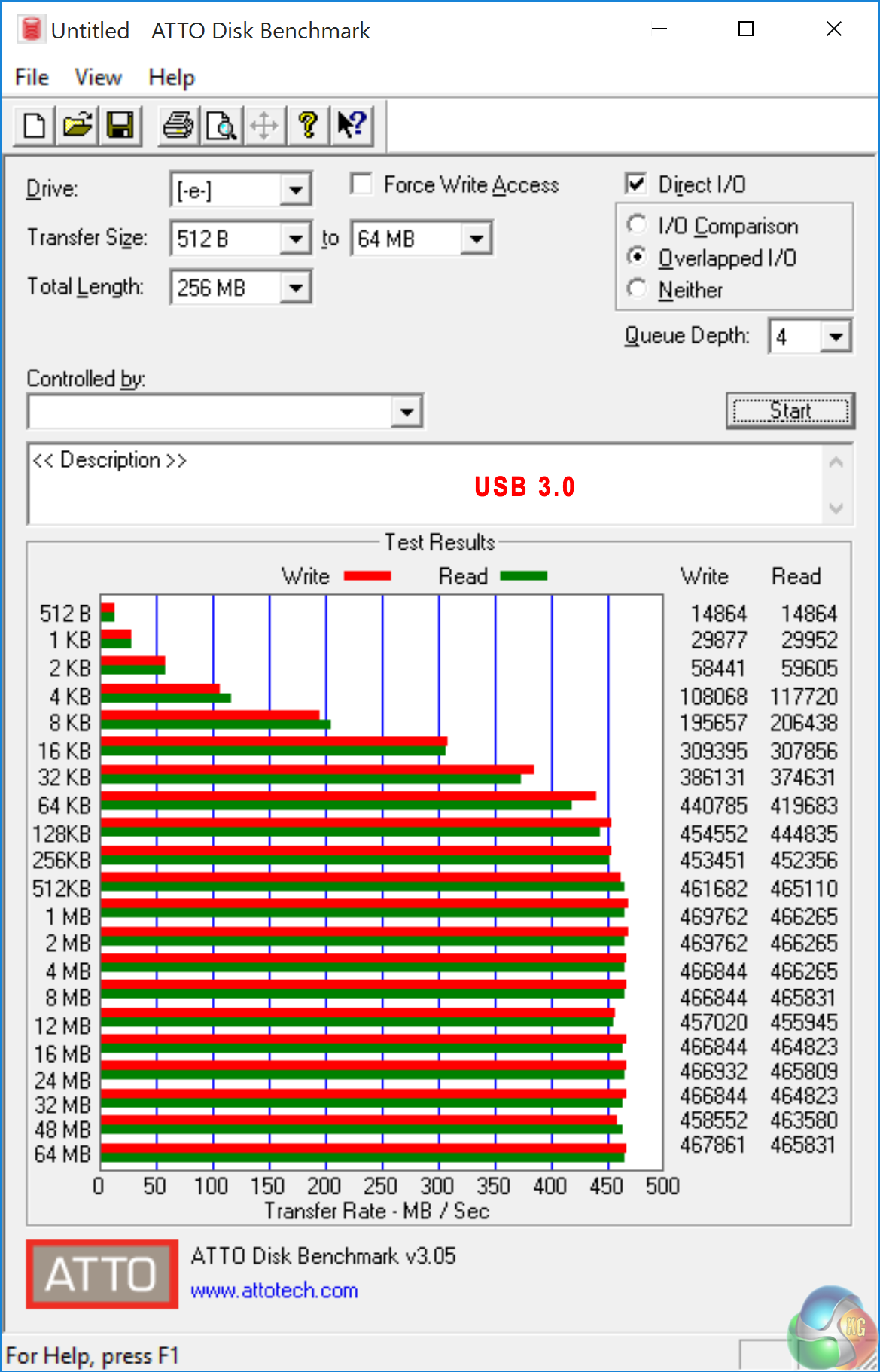Screen dimensions: 880x1372
Task: Open Print Preview from the toolbar
Action: [221, 124]
